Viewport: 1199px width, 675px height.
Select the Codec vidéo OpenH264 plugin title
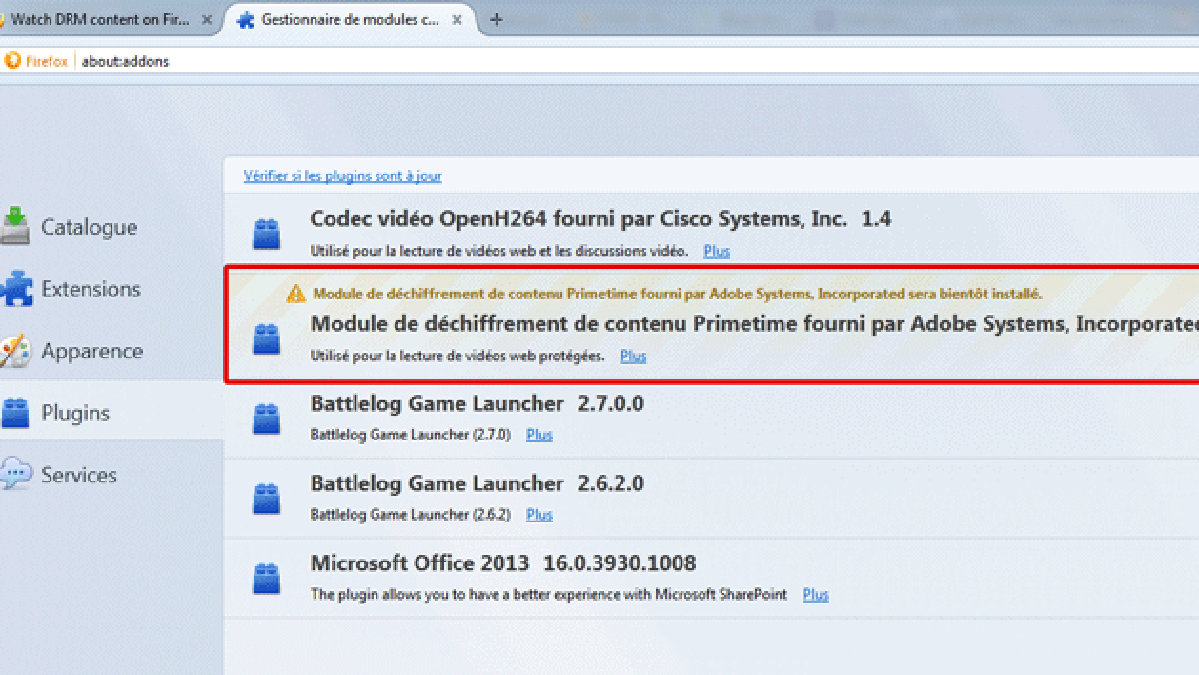[x=600, y=219]
